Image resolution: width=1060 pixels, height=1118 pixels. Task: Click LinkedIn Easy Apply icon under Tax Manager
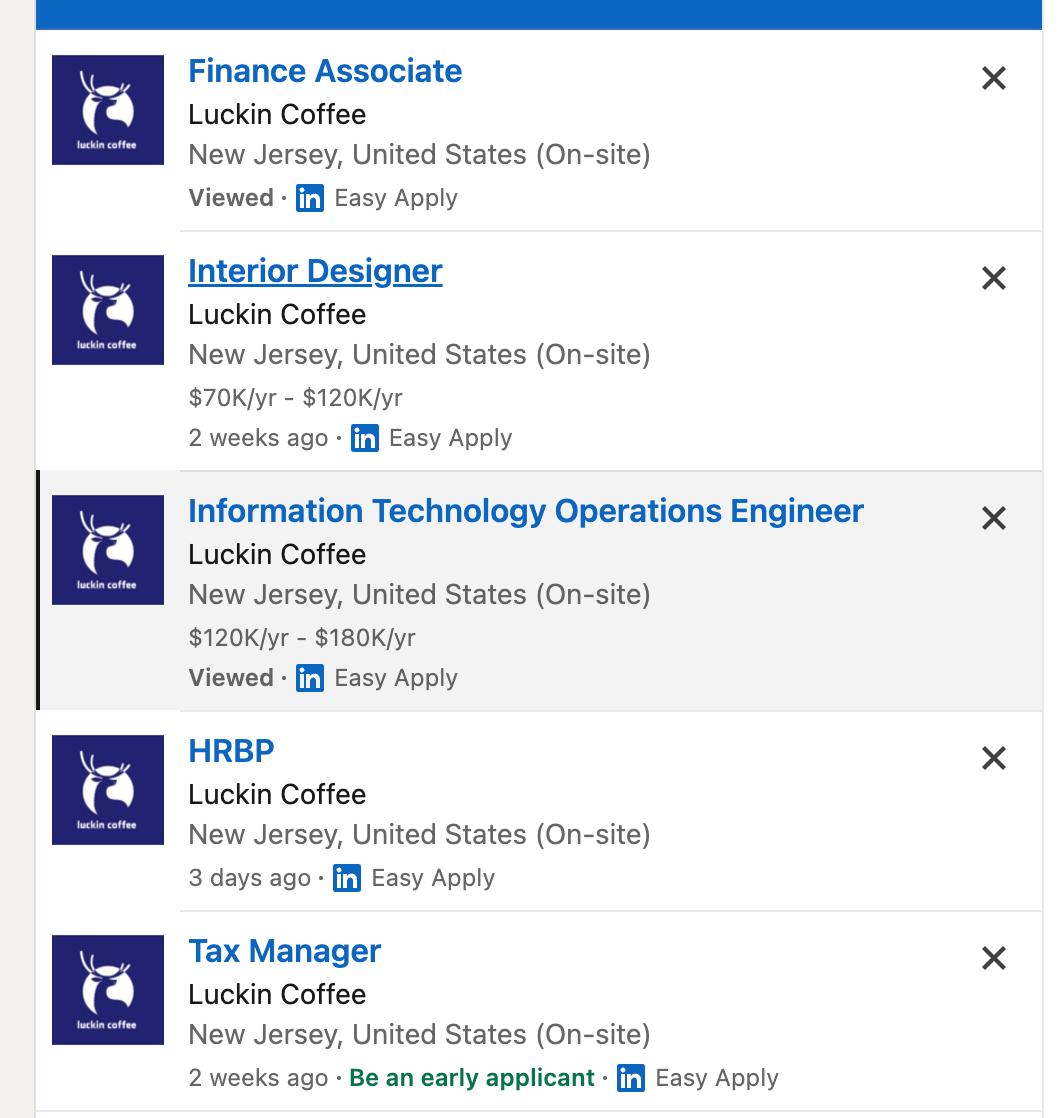click(x=631, y=1078)
